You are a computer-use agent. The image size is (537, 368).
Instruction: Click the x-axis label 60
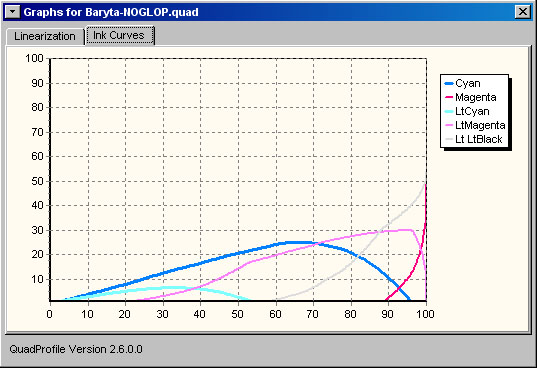[x=275, y=314]
